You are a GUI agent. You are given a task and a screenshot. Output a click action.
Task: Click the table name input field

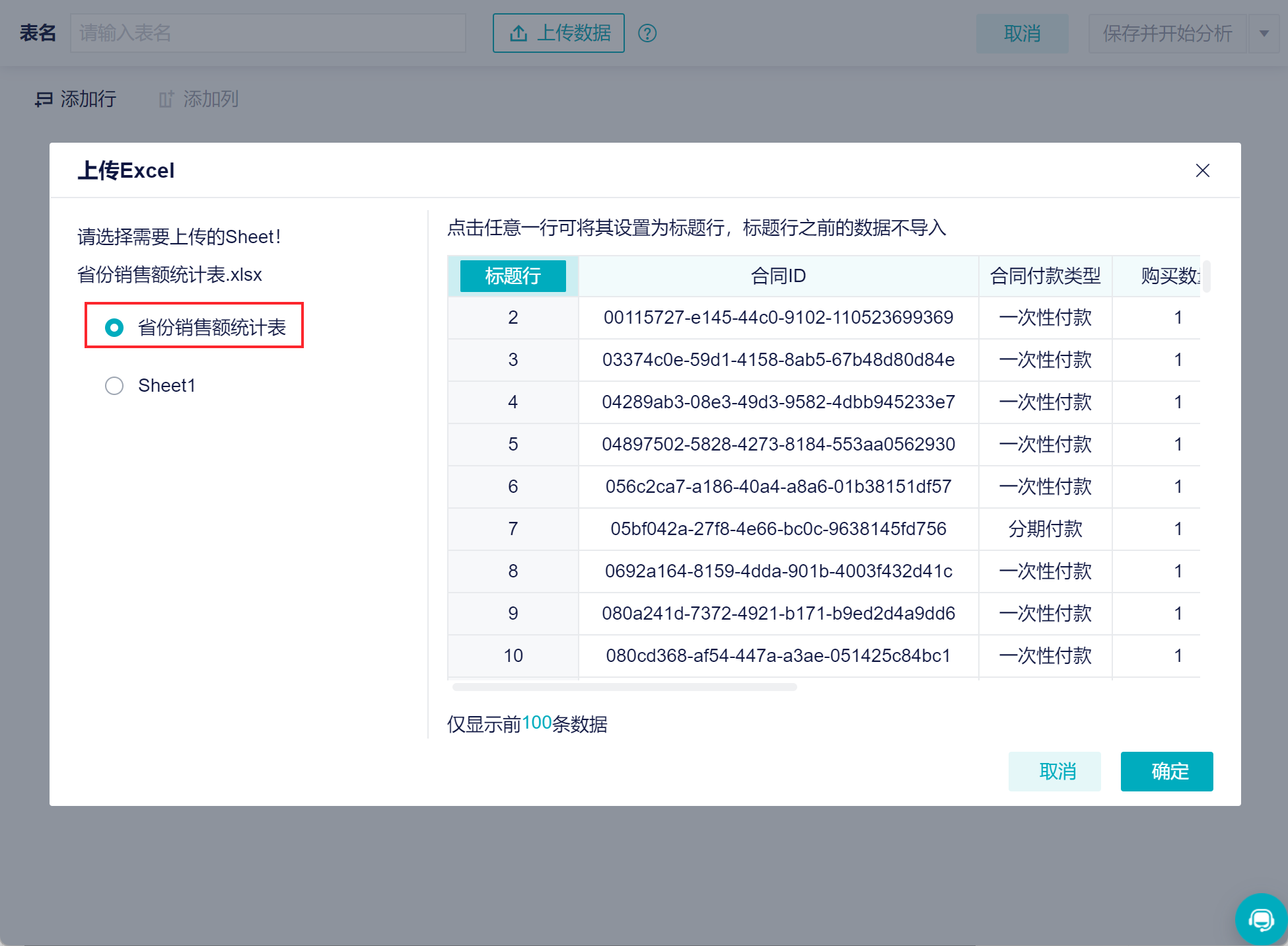coord(268,33)
